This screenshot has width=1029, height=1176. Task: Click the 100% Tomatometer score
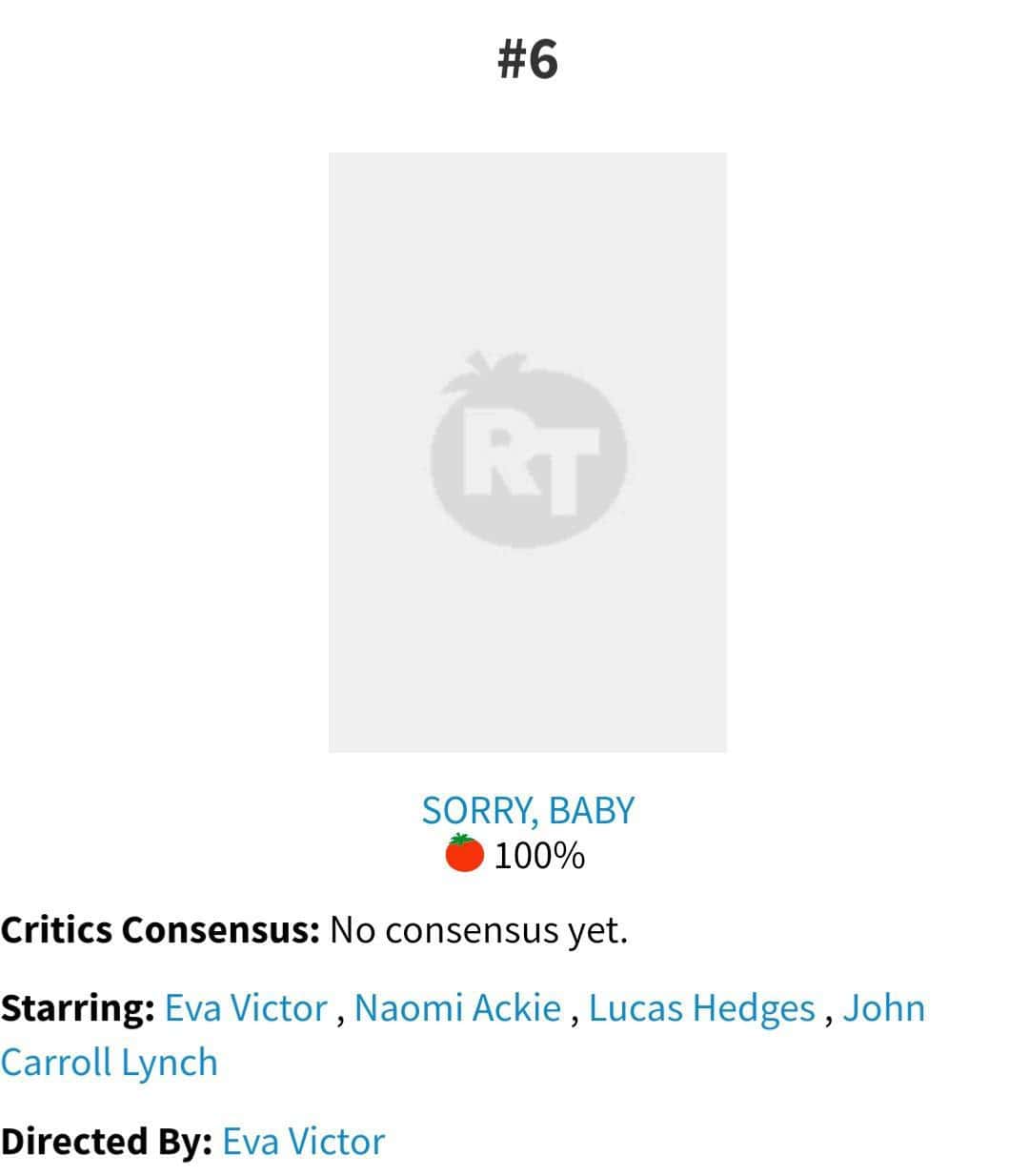(539, 856)
